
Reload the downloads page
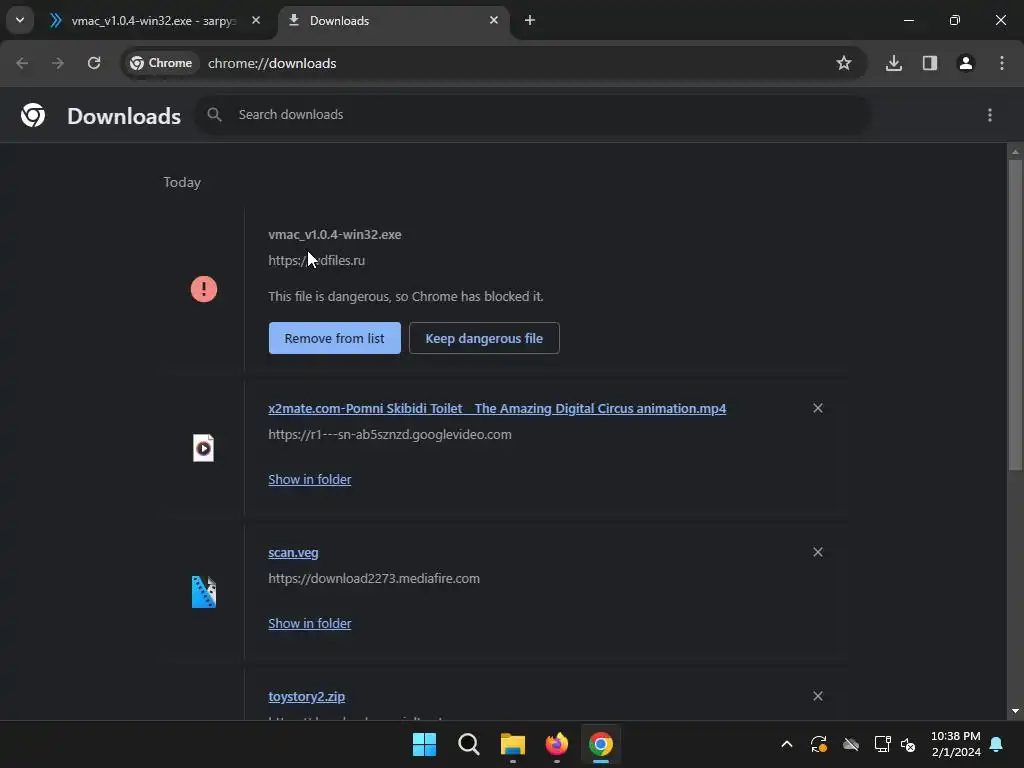pyautogui.click(x=94, y=63)
